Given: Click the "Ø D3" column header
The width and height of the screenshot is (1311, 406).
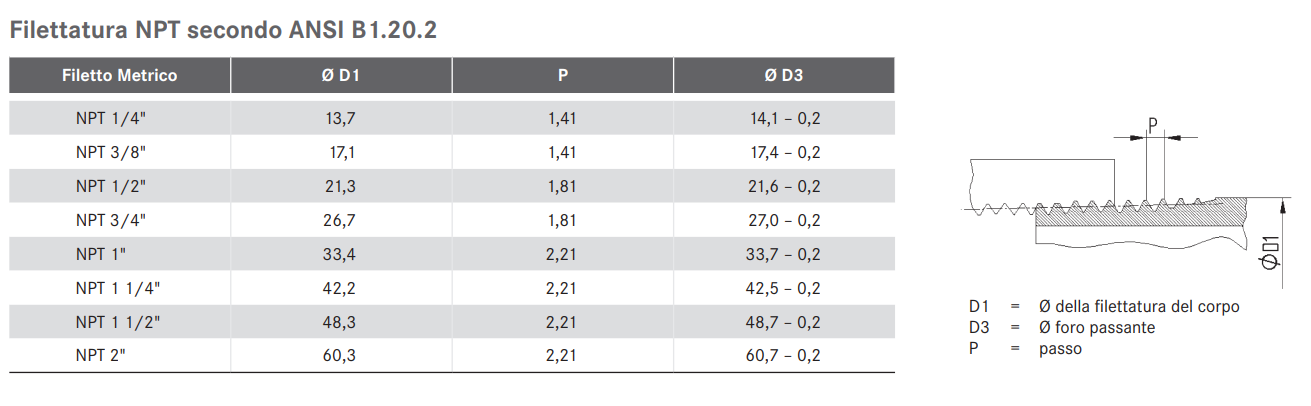Looking at the screenshot, I should click(x=784, y=75).
